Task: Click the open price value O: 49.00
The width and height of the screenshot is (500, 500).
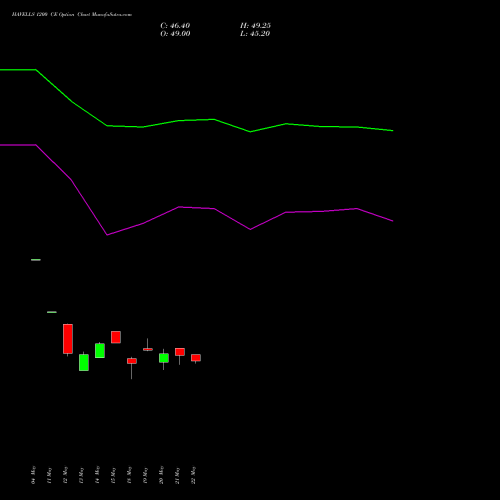Action: tap(175, 34)
